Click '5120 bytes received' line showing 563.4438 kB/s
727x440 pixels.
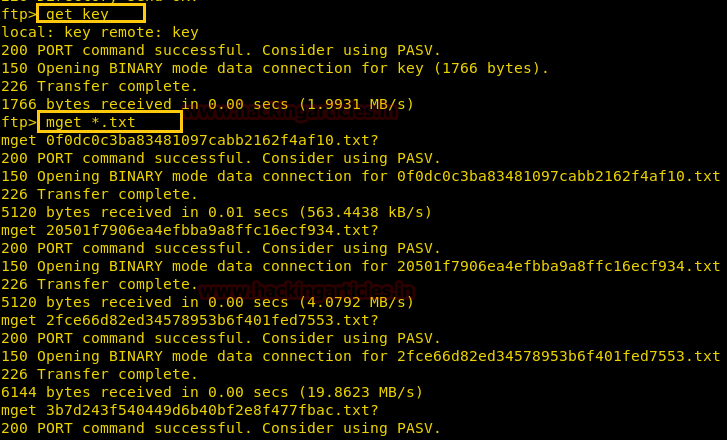[217, 212]
